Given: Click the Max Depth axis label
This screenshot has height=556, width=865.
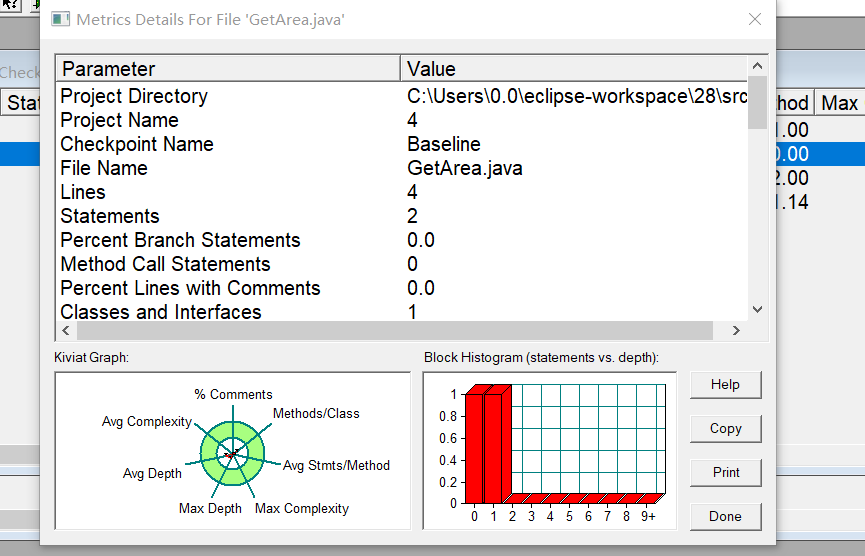Looking at the screenshot, I should [210, 509].
